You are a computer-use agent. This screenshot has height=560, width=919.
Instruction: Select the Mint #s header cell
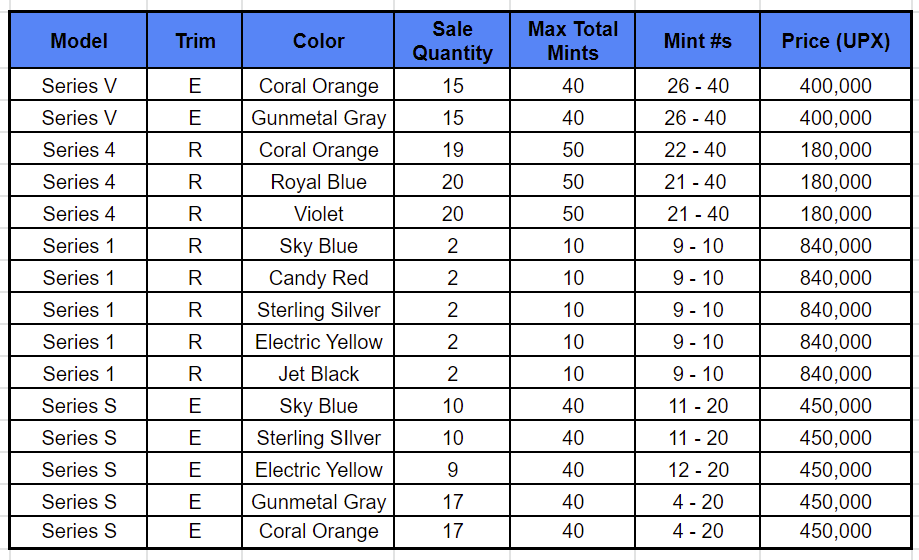[697, 40]
